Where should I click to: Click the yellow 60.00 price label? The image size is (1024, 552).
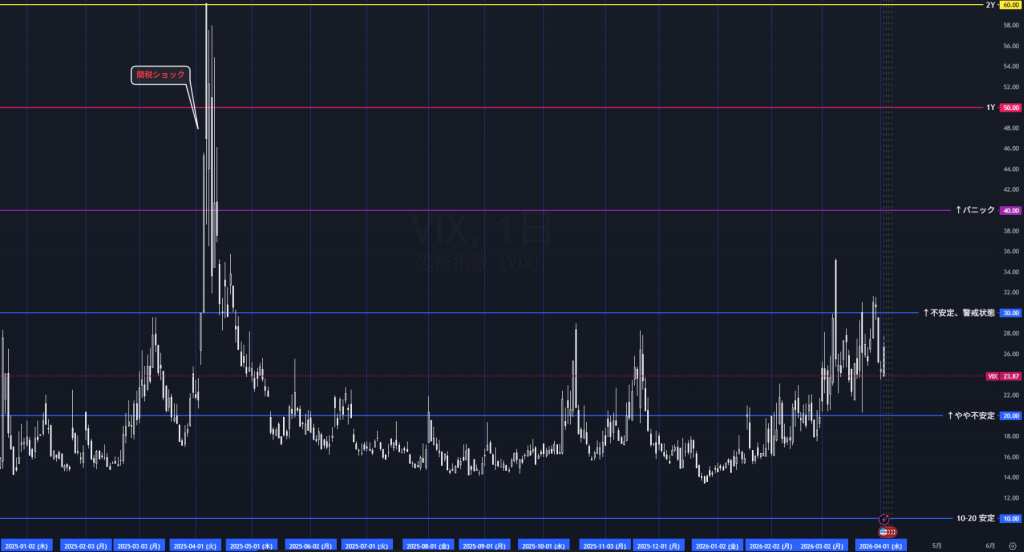pyautogui.click(x=1010, y=5)
